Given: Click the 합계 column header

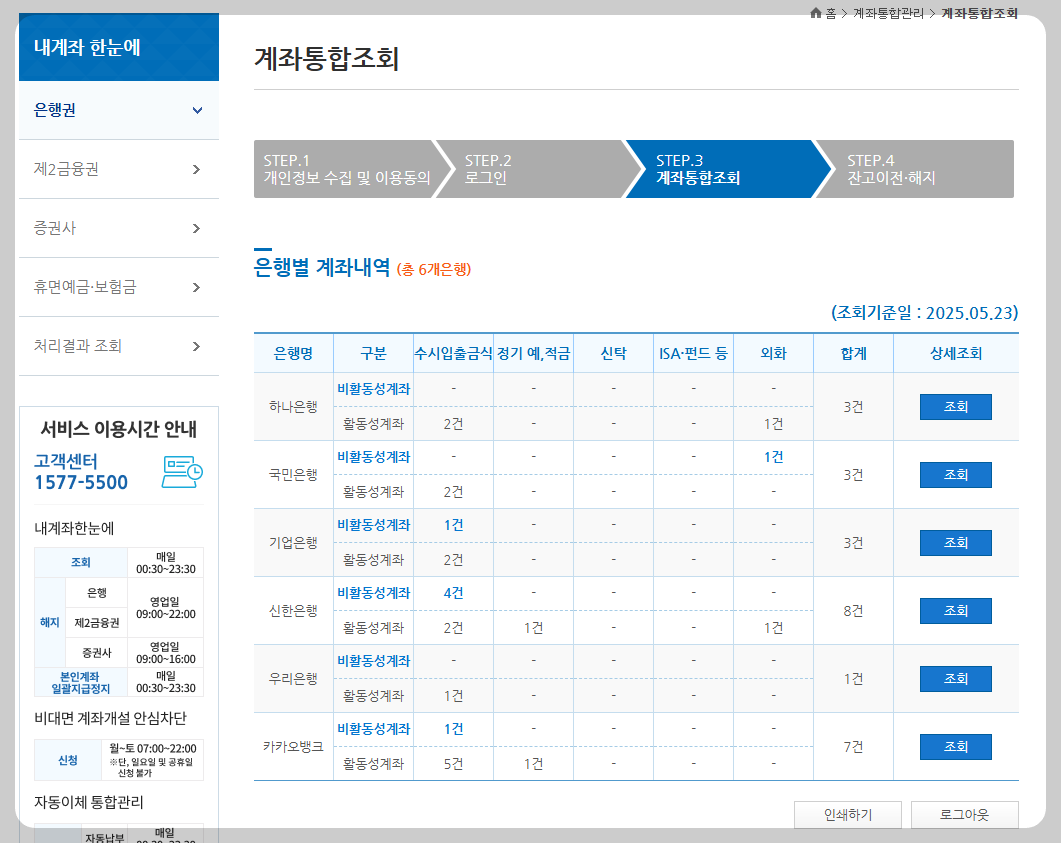Looking at the screenshot, I should (x=853, y=353).
